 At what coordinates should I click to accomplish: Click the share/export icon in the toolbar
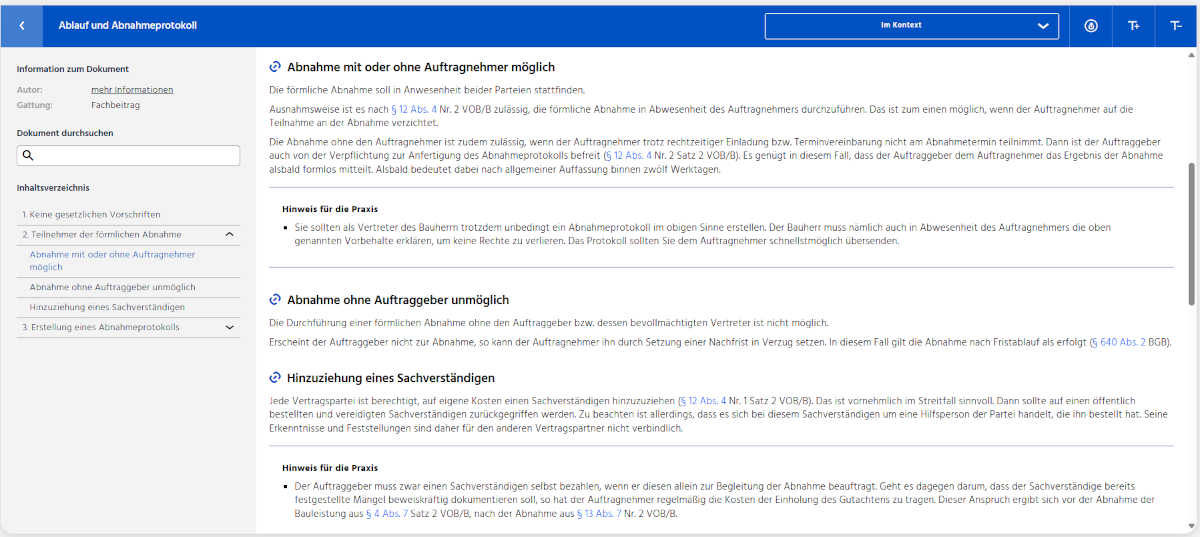(x=1091, y=25)
